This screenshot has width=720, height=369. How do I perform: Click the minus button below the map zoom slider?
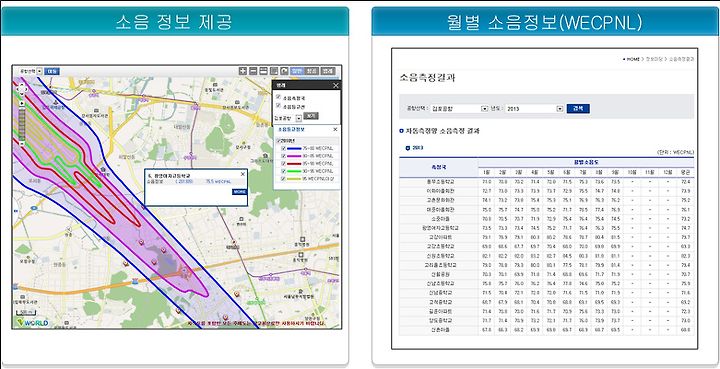point(21,143)
